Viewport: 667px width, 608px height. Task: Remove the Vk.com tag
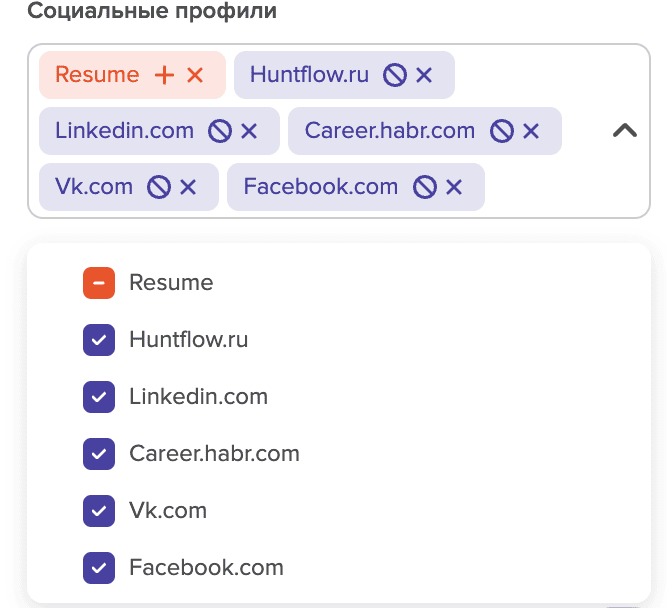pyautogui.click(x=188, y=187)
